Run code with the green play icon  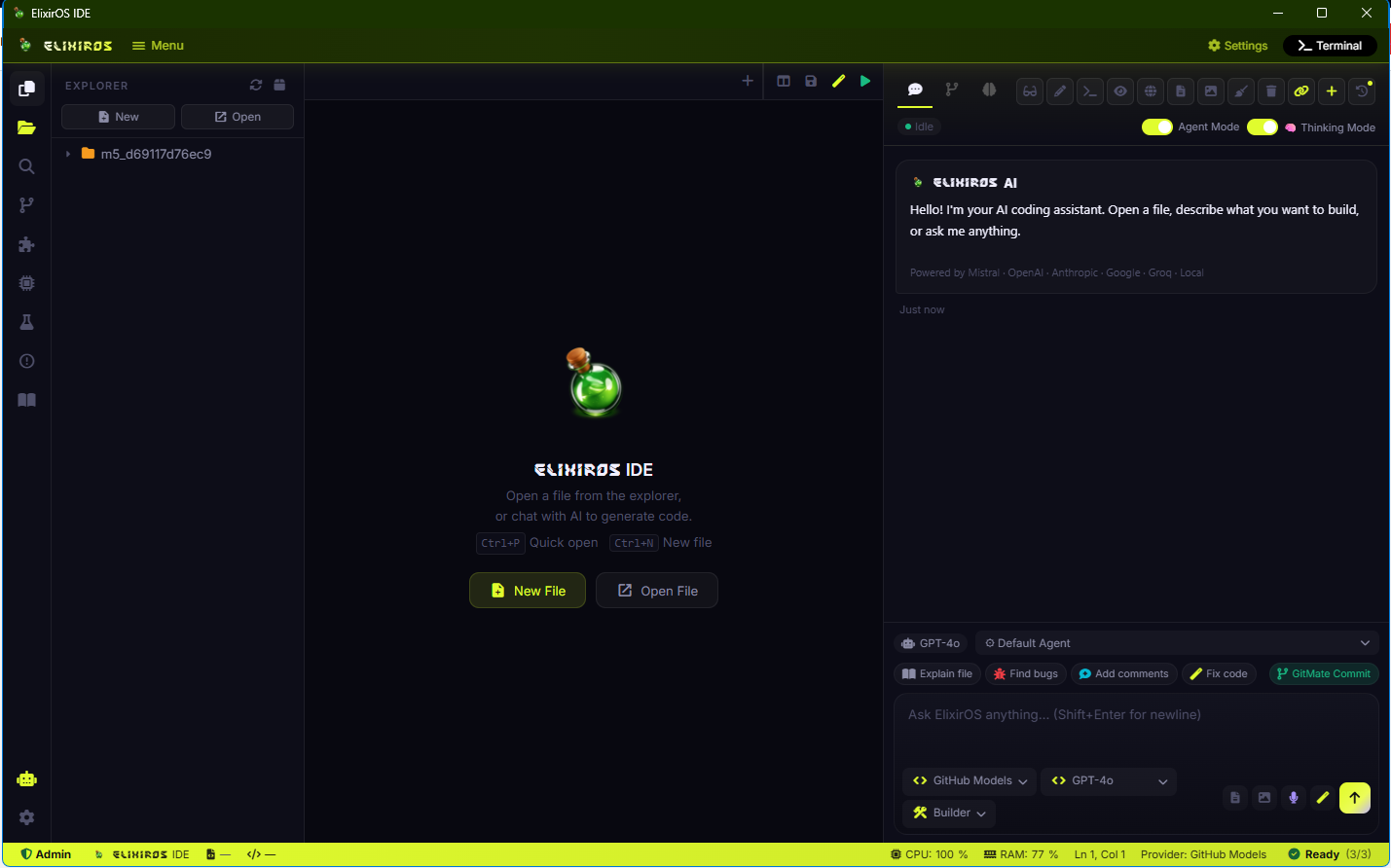[865, 81]
